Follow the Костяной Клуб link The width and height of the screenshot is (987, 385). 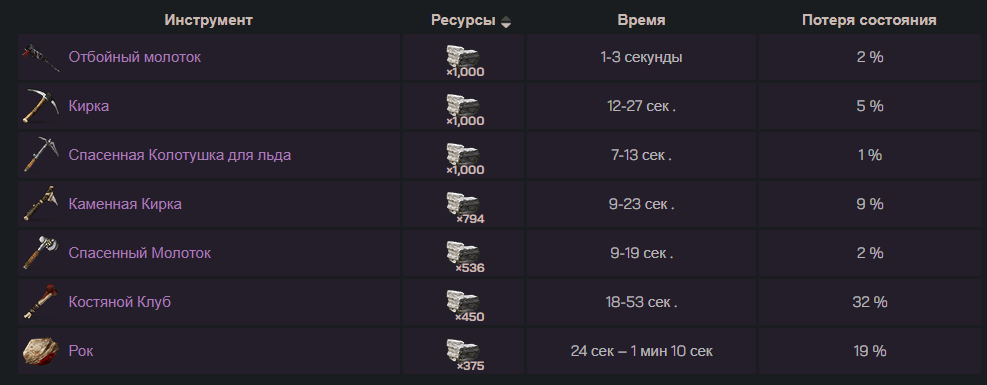(x=120, y=303)
